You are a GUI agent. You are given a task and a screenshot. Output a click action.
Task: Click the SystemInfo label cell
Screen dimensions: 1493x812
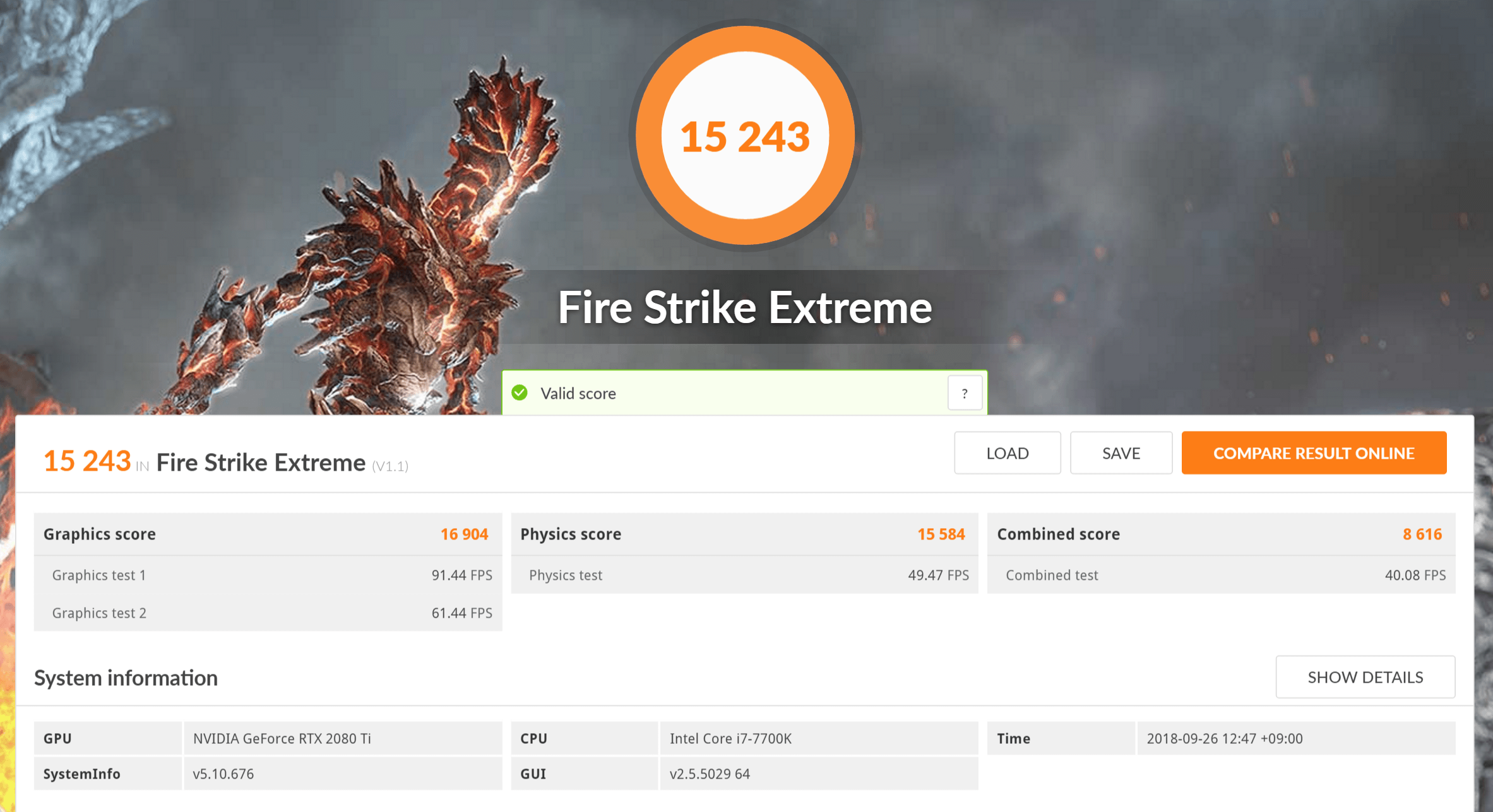[x=108, y=774]
